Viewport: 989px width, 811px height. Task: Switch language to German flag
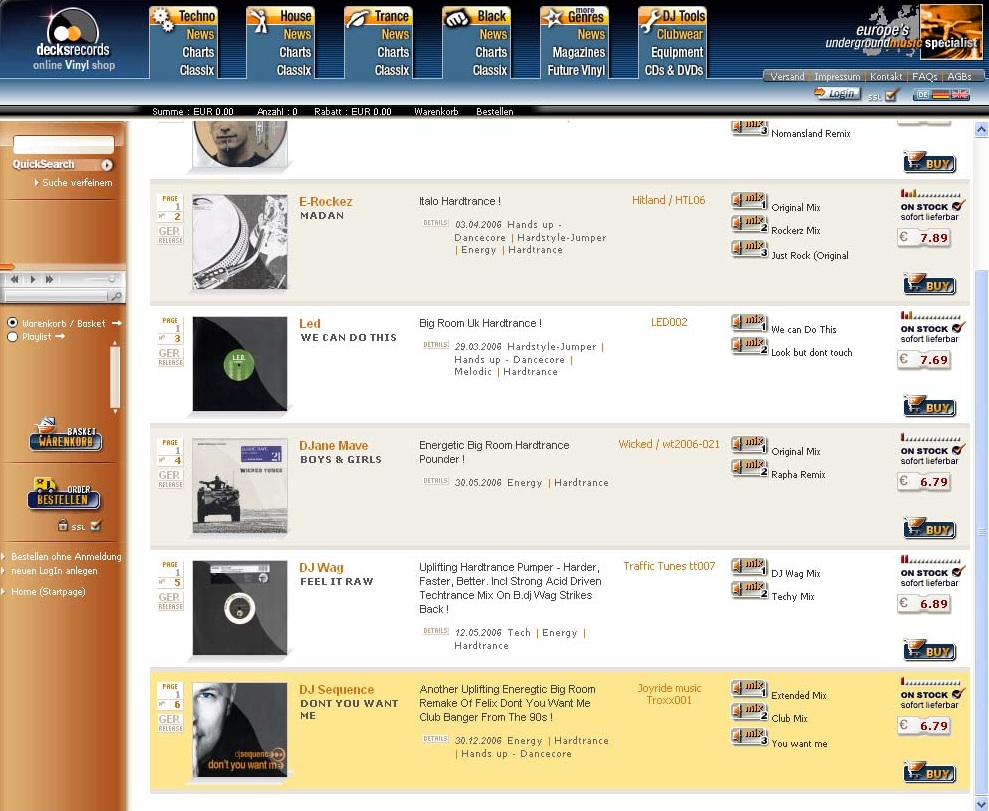coord(941,95)
